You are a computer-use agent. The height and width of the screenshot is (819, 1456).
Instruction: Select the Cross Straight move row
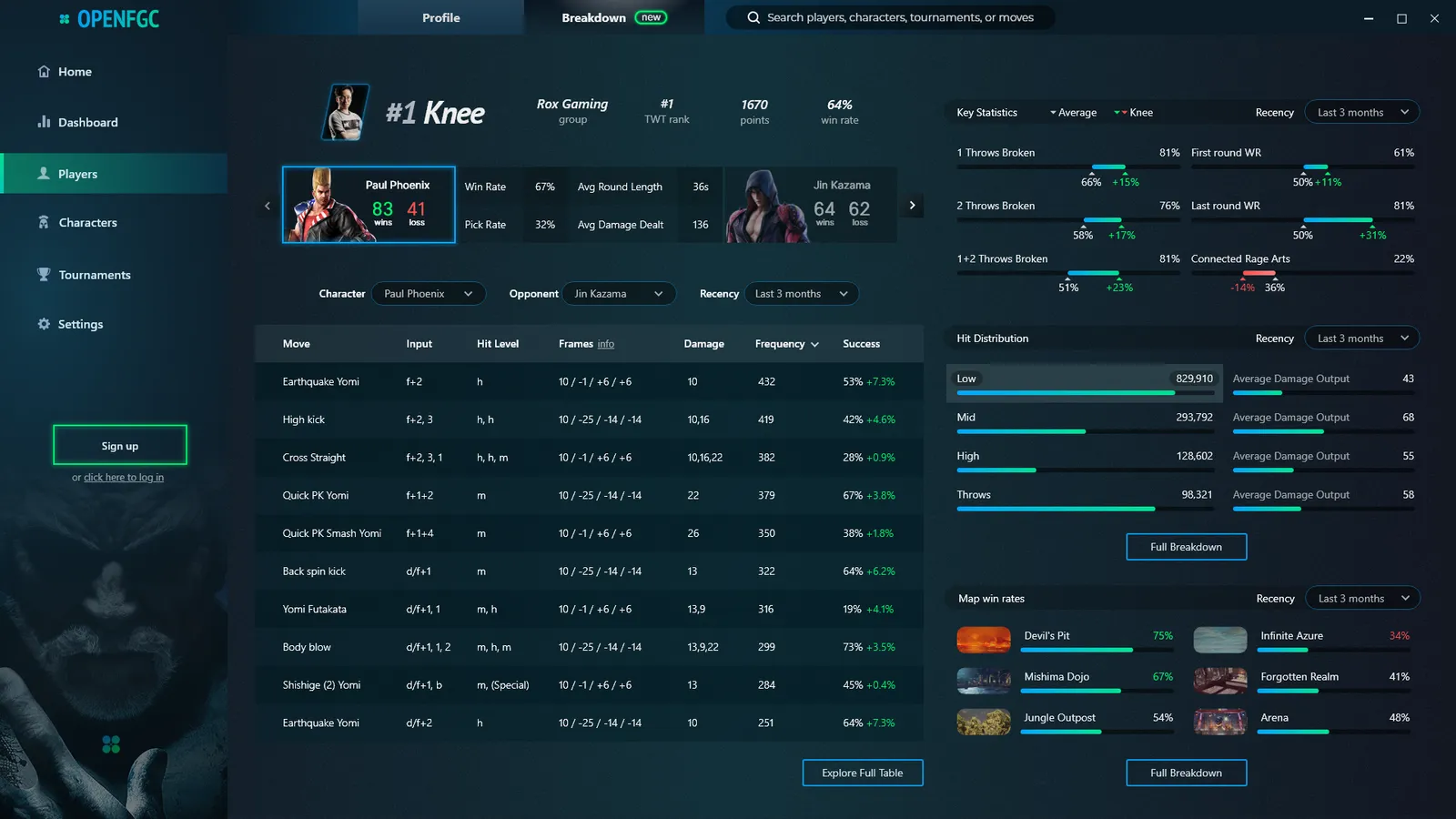pyautogui.click(x=589, y=458)
